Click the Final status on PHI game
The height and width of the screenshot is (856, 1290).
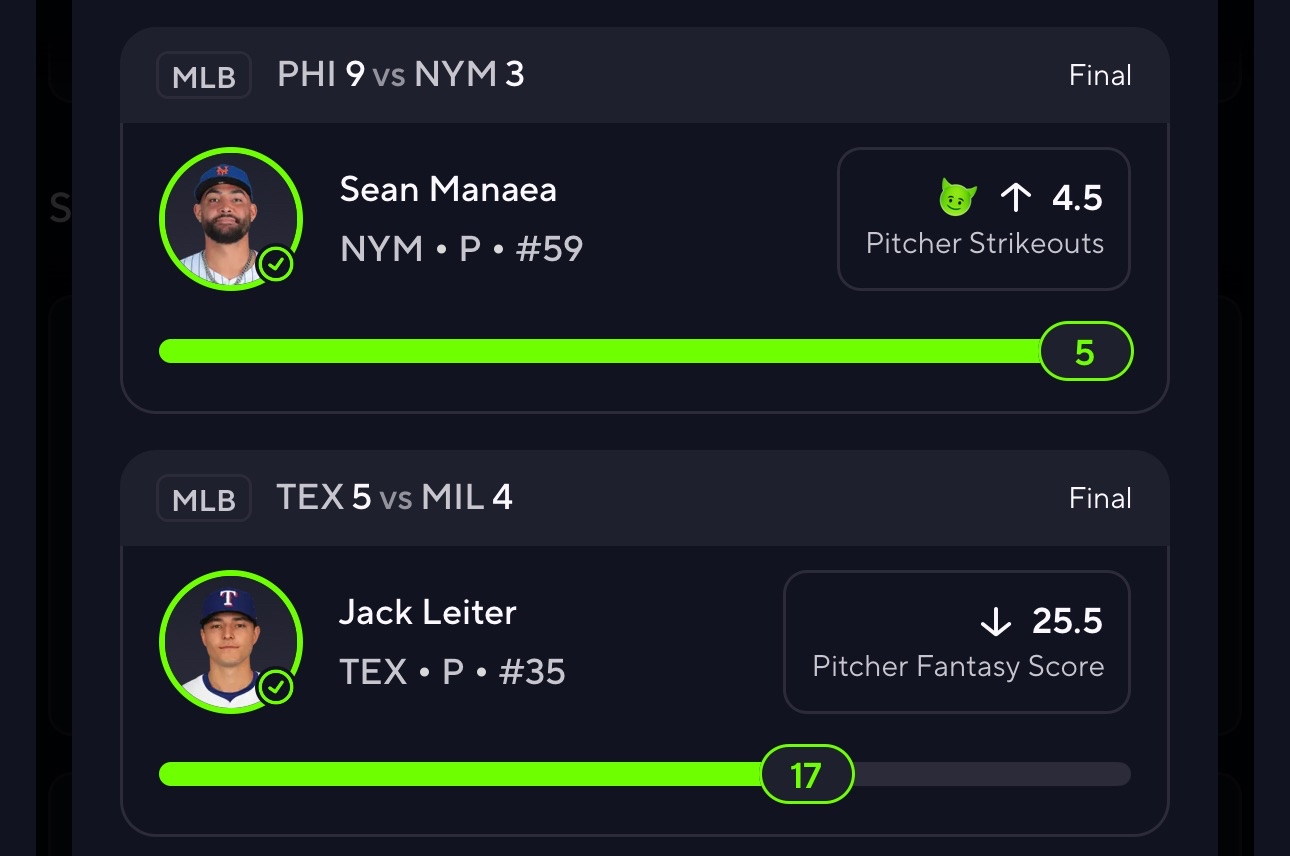pos(1100,76)
